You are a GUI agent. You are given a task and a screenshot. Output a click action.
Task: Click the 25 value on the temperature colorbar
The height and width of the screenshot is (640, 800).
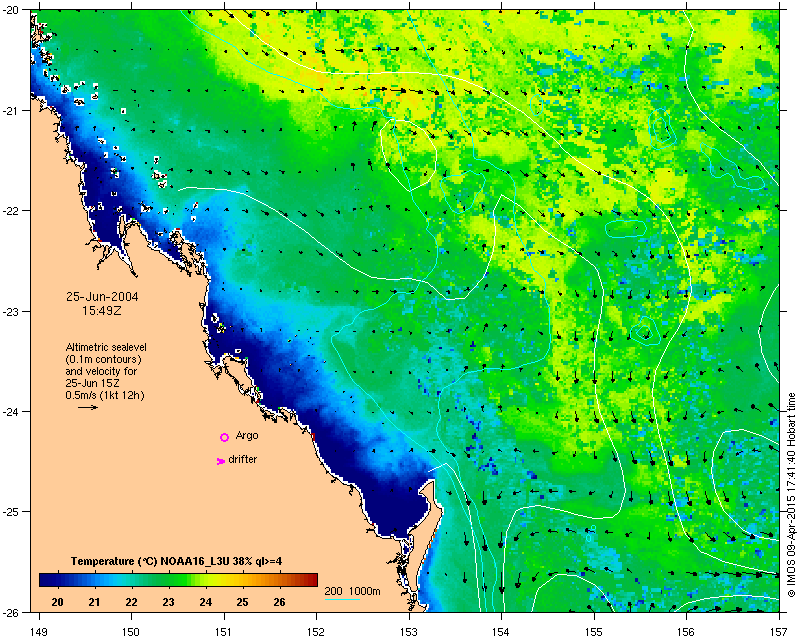click(x=242, y=602)
